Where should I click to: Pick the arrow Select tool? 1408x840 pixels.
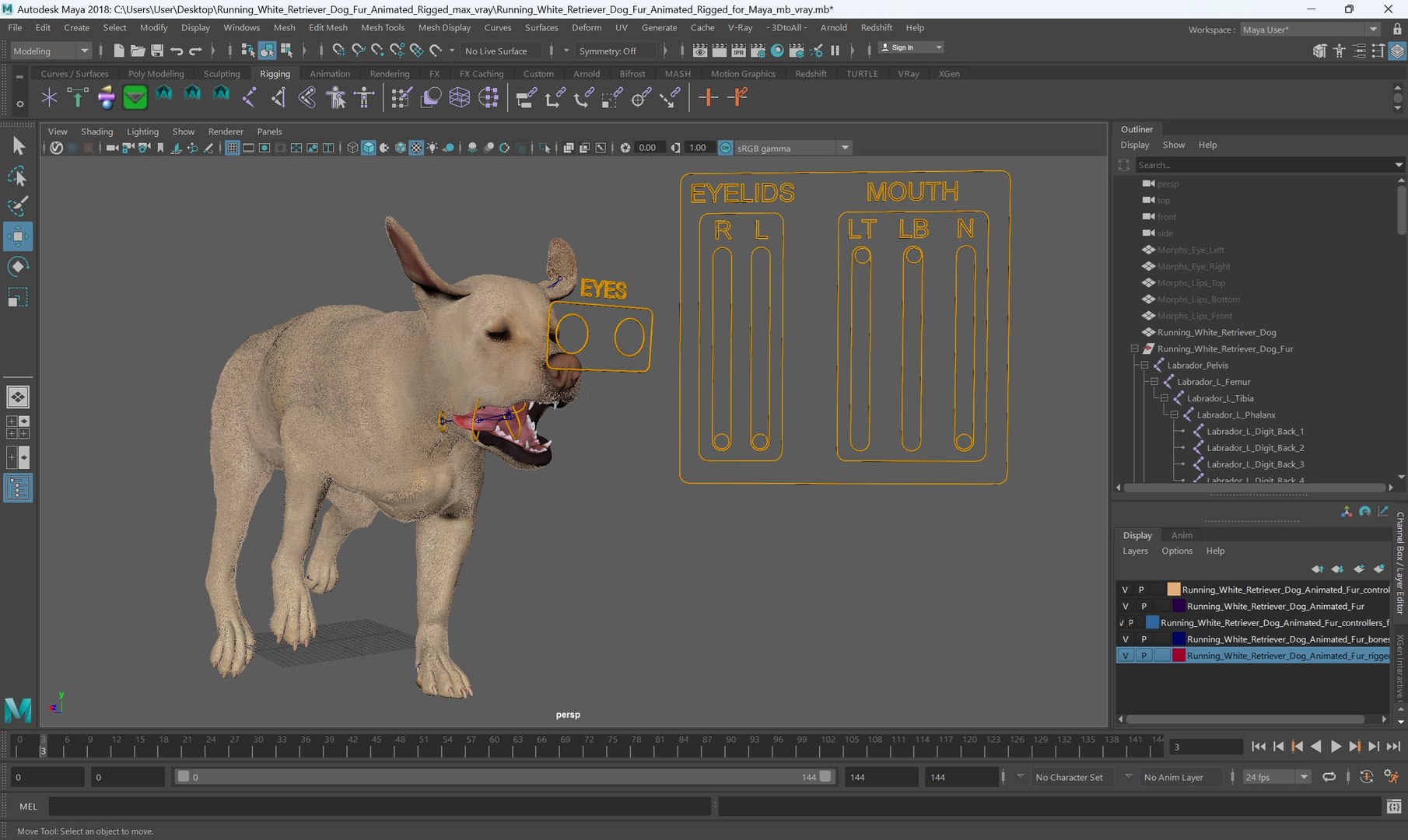(17, 145)
